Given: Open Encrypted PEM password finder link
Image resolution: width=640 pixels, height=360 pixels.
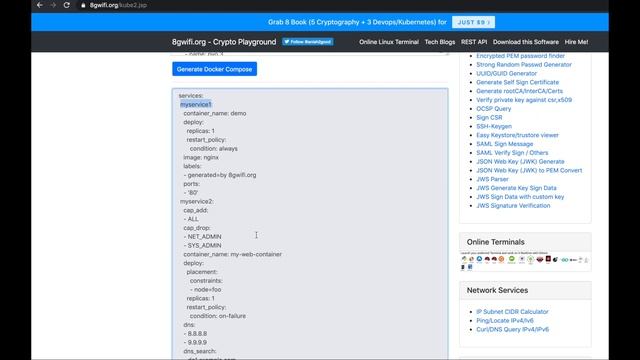Looking at the screenshot, I should click(x=520, y=56).
